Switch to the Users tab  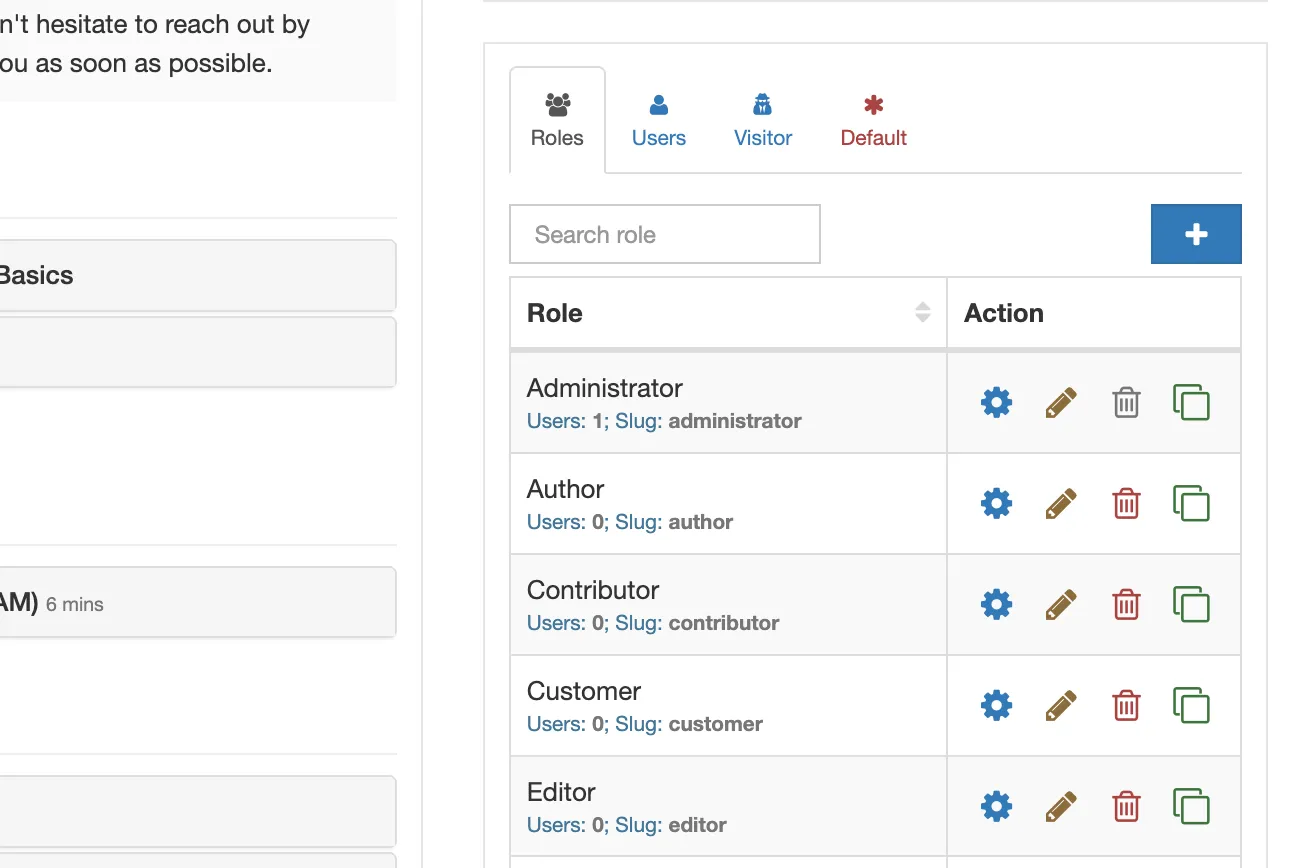(x=659, y=120)
